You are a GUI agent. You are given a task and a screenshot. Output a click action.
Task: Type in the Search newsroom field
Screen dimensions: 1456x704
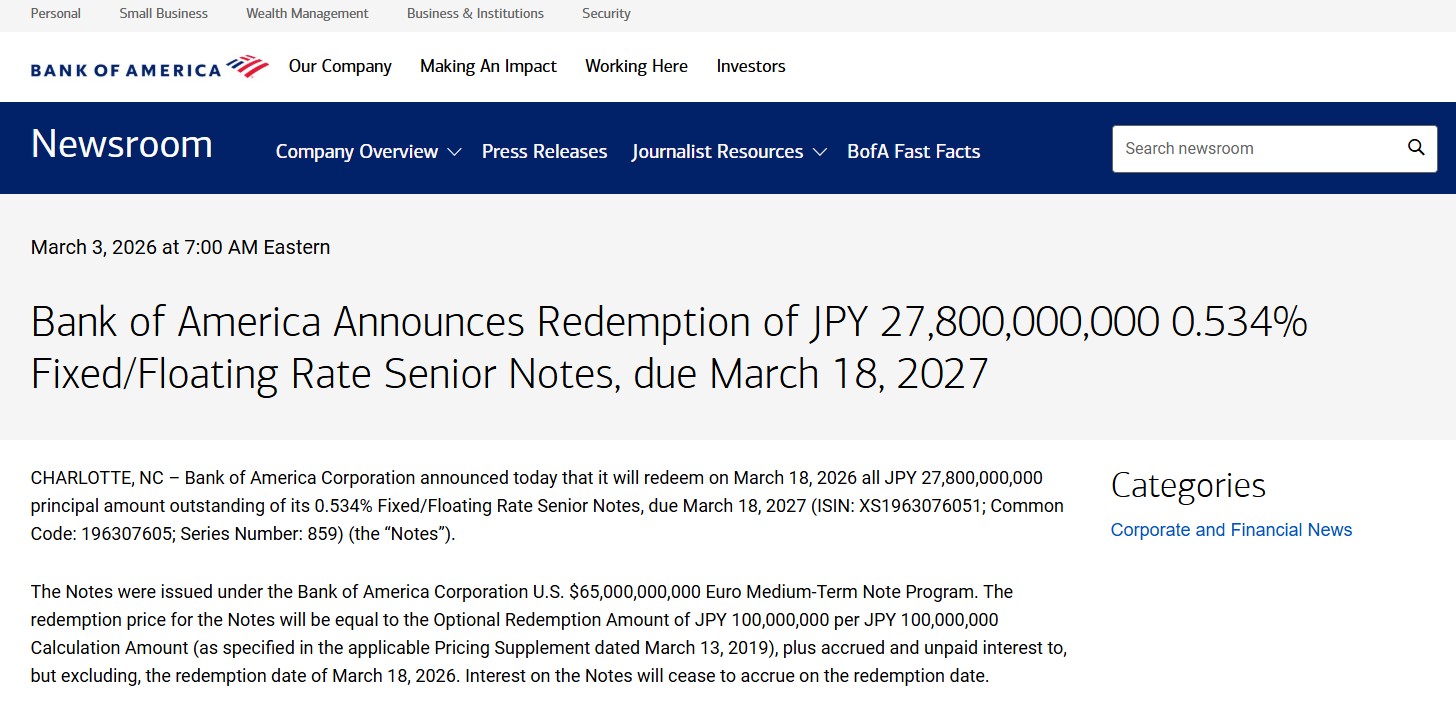(1255, 148)
